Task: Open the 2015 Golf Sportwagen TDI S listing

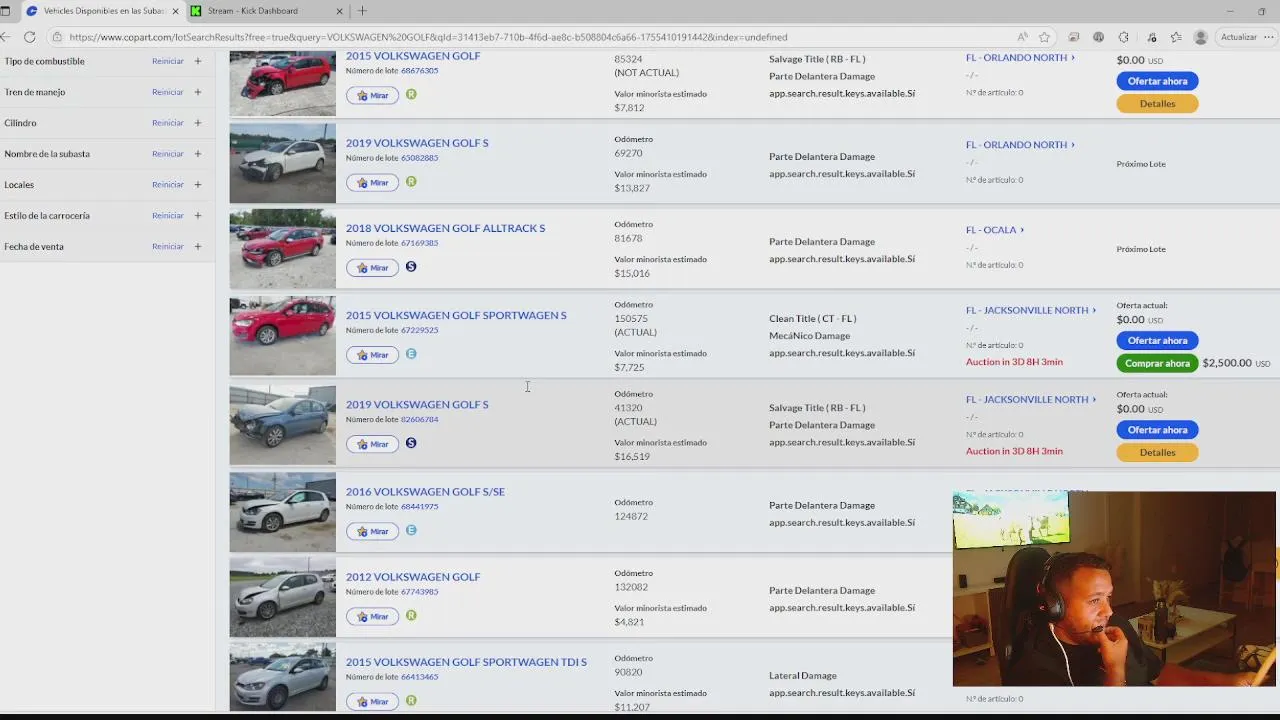Action: click(466, 662)
